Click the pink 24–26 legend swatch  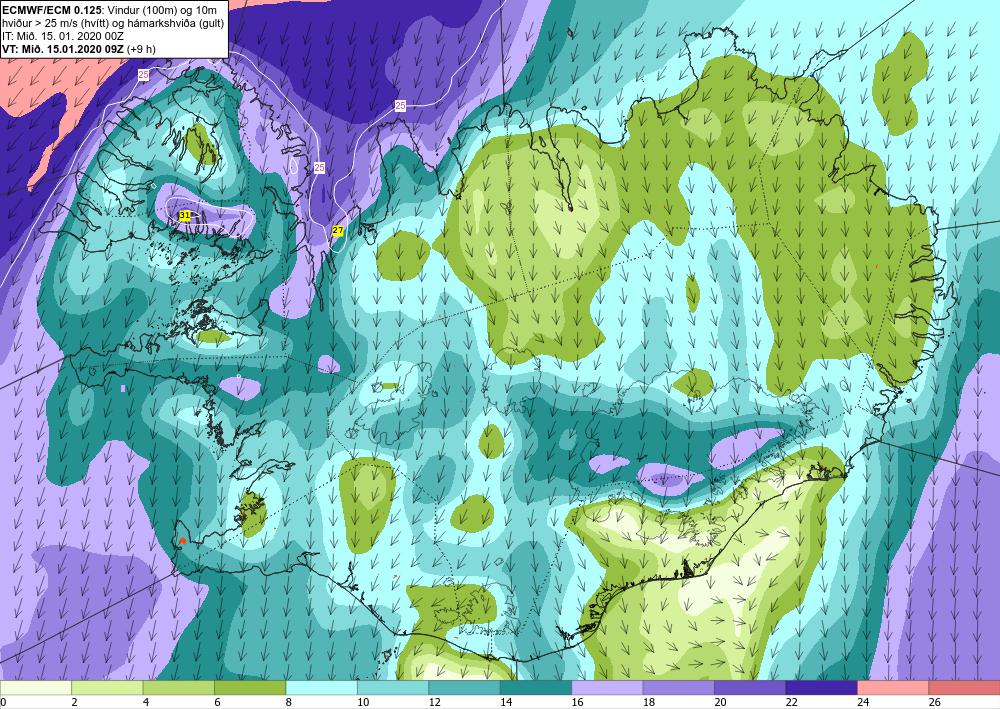pyautogui.click(x=893, y=688)
